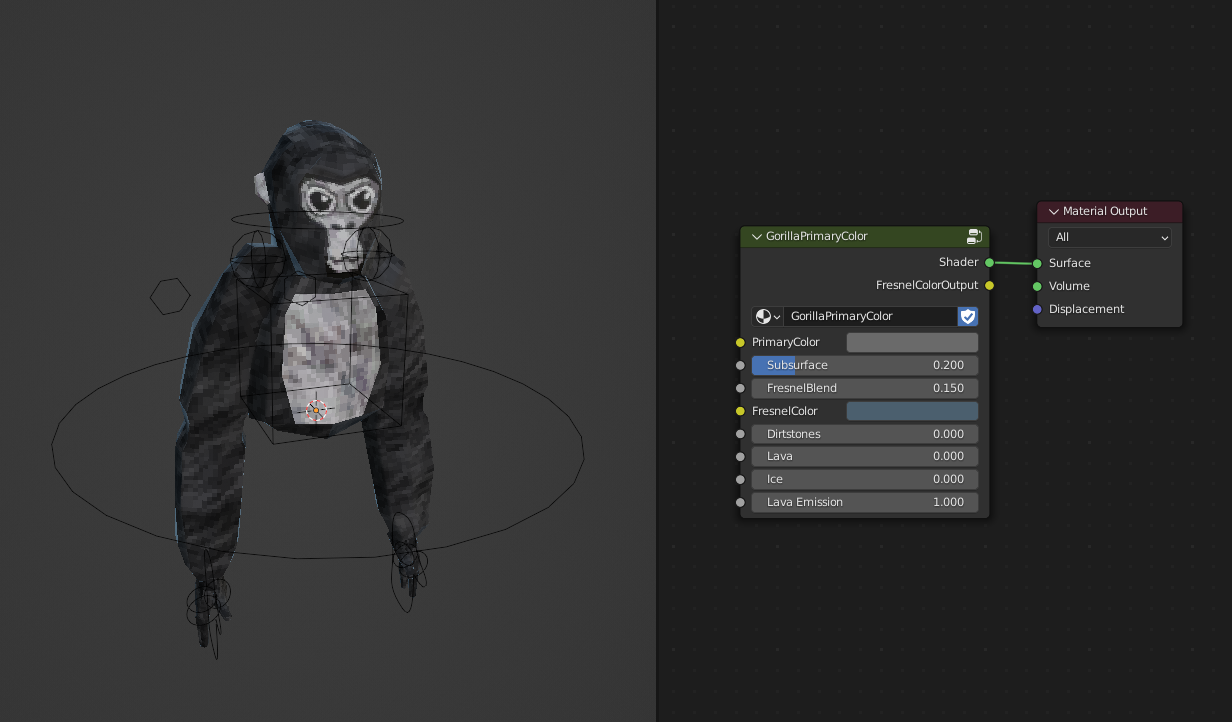Set the Lava Emission value slider
This screenshot has height=722, width=1232.
[x=864, y=501]
